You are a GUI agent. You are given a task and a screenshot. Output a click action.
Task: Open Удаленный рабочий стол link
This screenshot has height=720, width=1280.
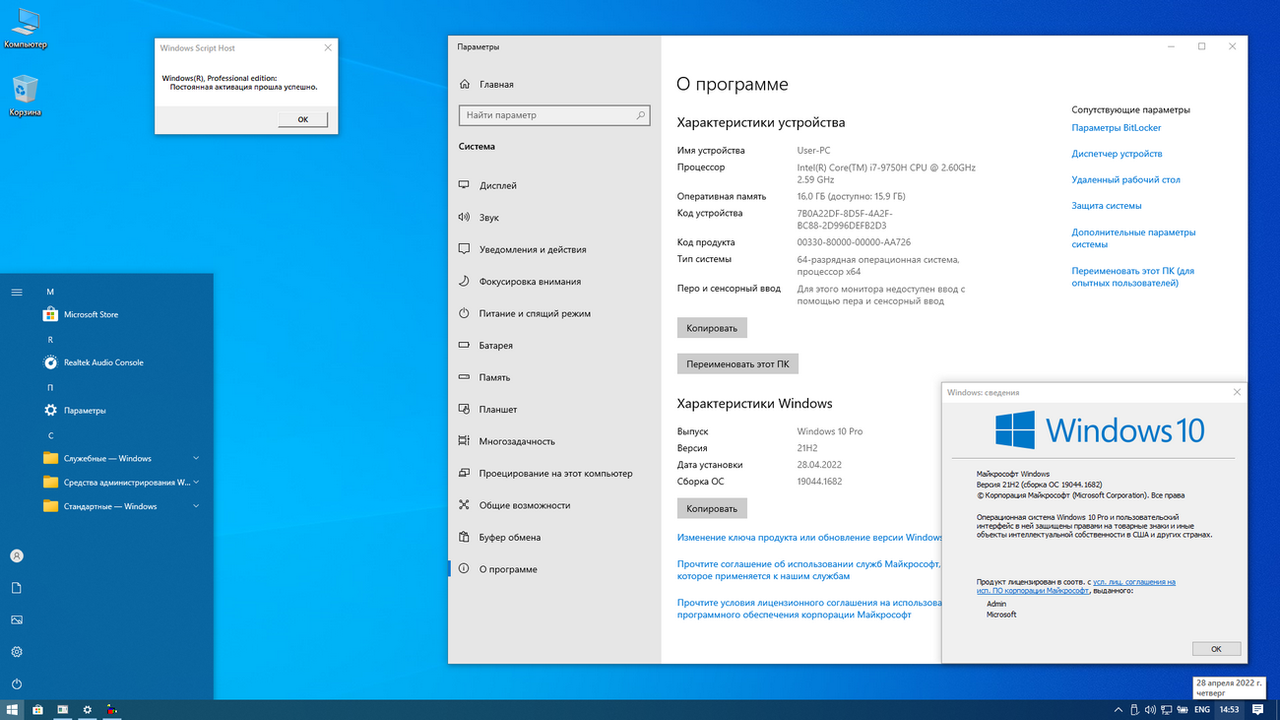(1126, 180)
